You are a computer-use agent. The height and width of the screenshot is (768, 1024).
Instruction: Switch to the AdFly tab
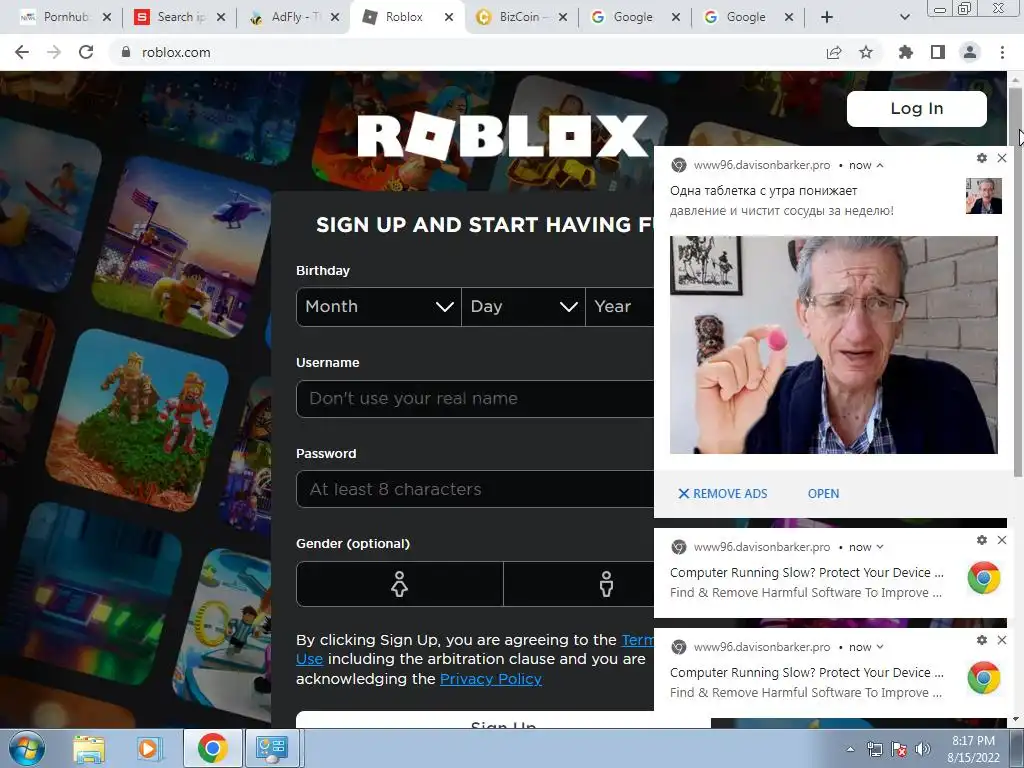click(x=294, y=17)
